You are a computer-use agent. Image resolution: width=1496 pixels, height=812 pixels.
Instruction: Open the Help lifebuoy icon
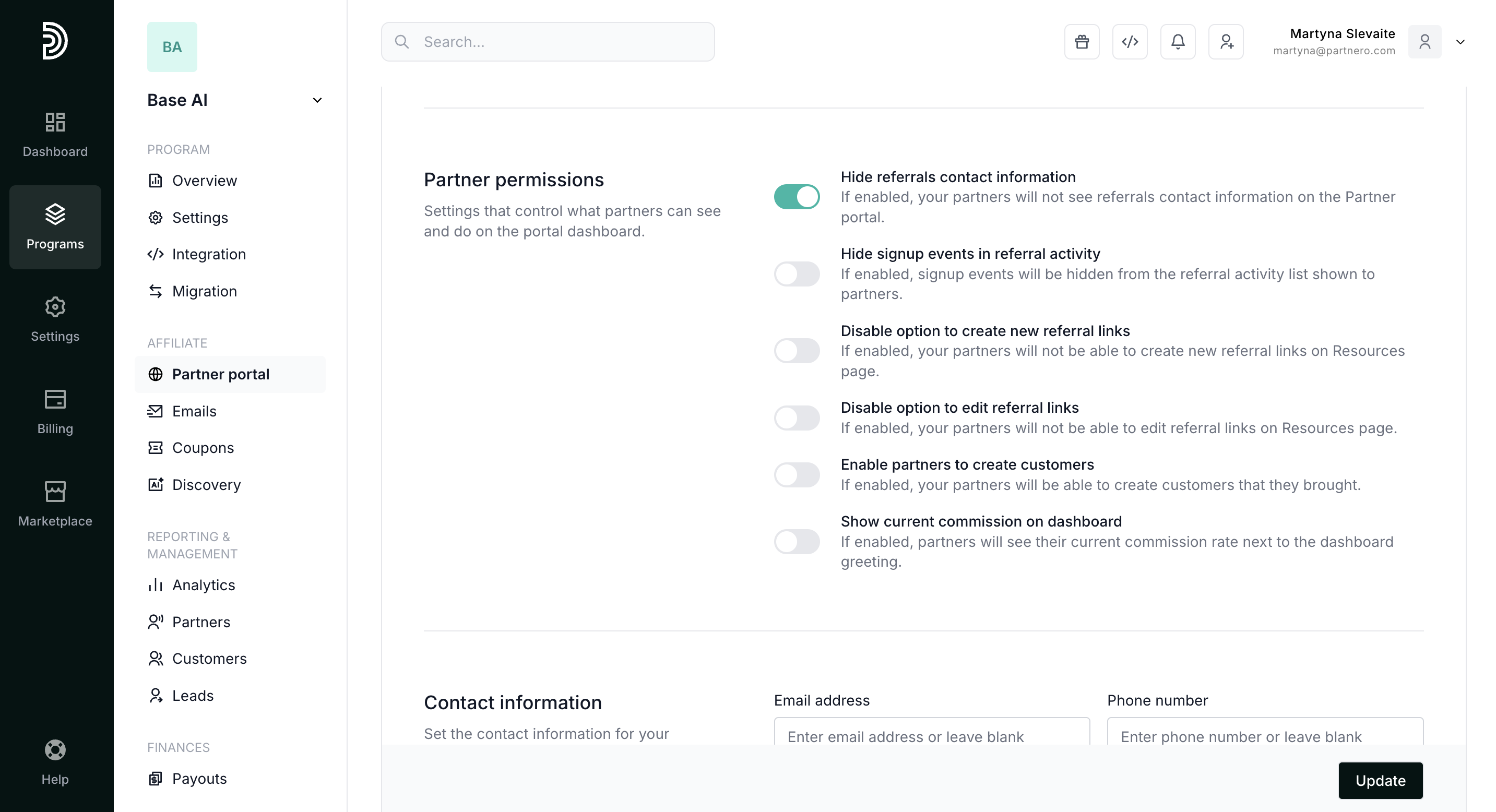[55, 762]
